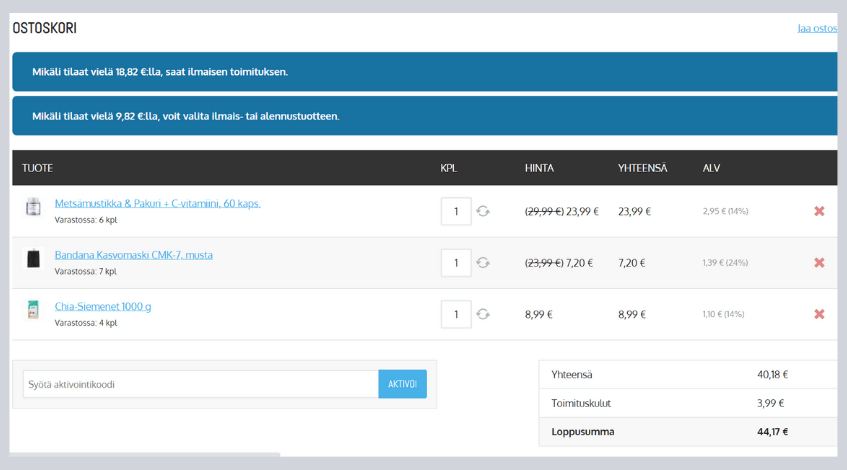Click Chia-Siemenet product thumbnail image
The image size is (847, 470).
click(x=33, y=310)
